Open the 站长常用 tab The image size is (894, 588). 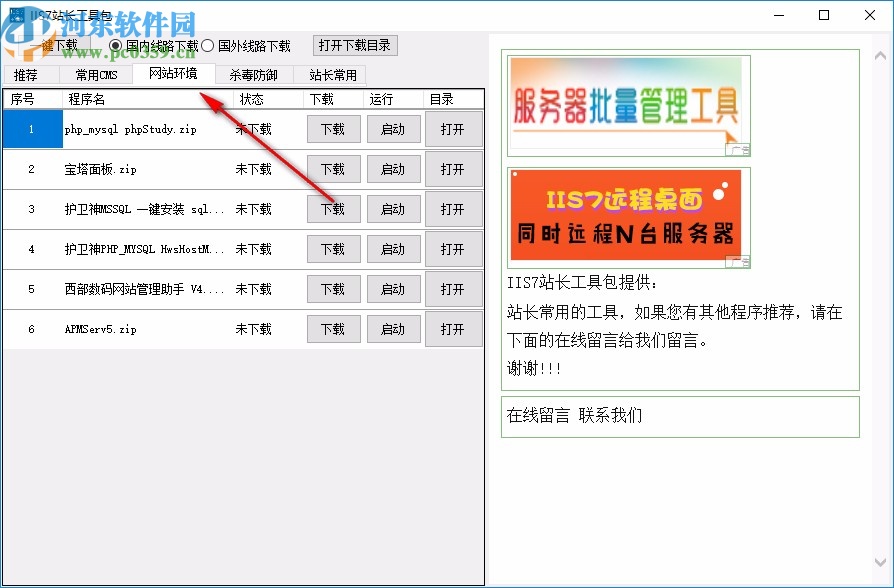point(329,73)
